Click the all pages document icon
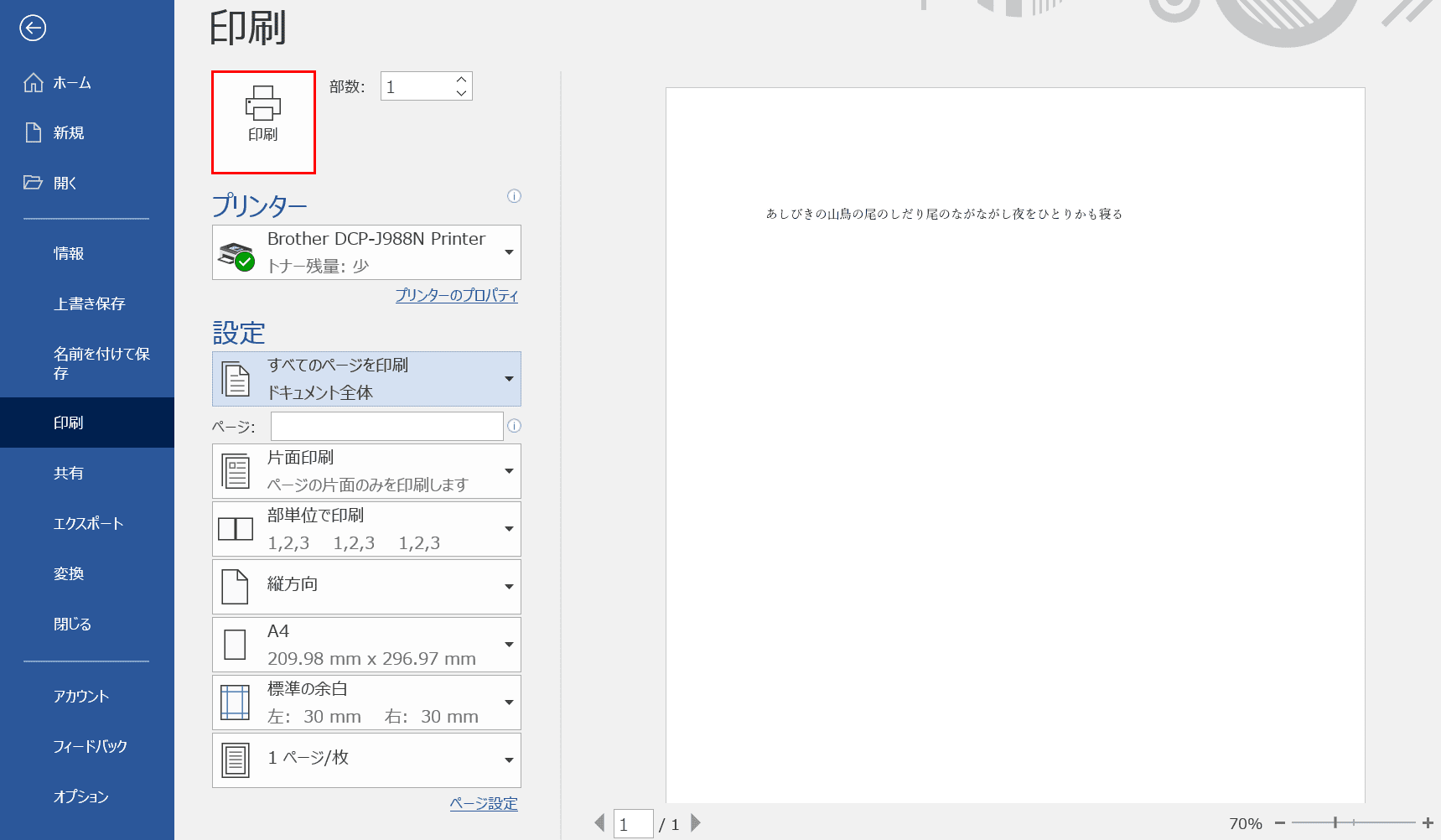Image resolution: width=1441 pixels, height=840 pixels. (x=236, y=380)
